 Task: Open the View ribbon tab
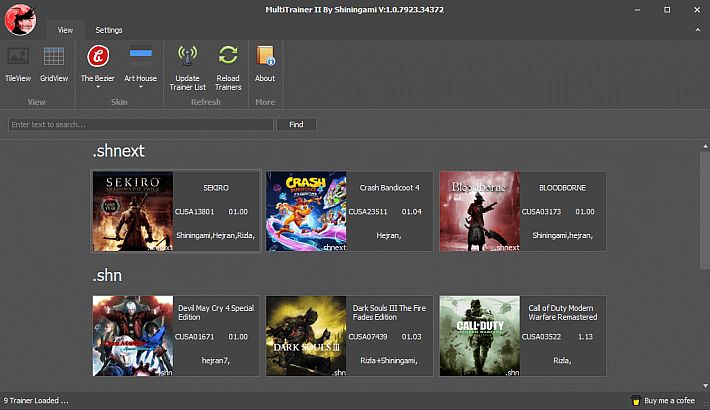65,30
